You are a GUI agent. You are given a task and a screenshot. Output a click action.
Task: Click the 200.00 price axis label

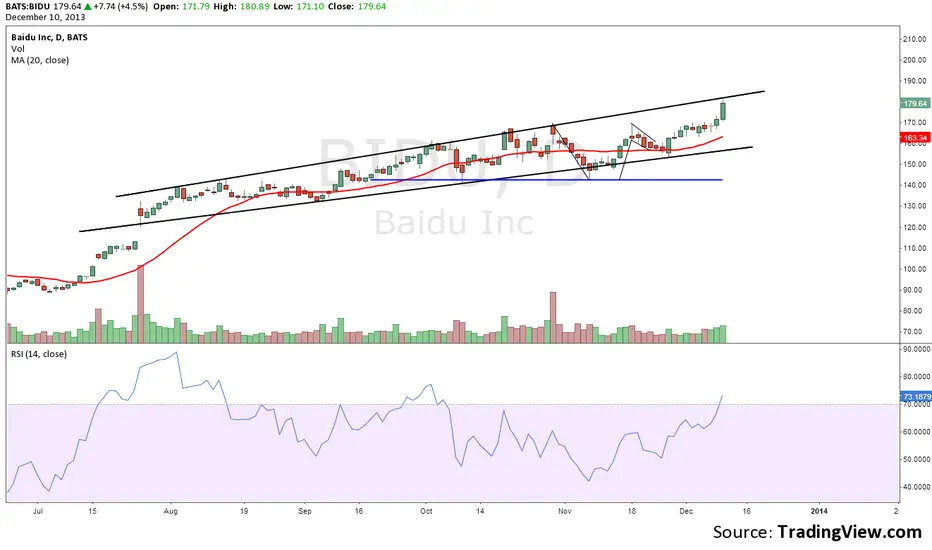[x=915, y=60]
